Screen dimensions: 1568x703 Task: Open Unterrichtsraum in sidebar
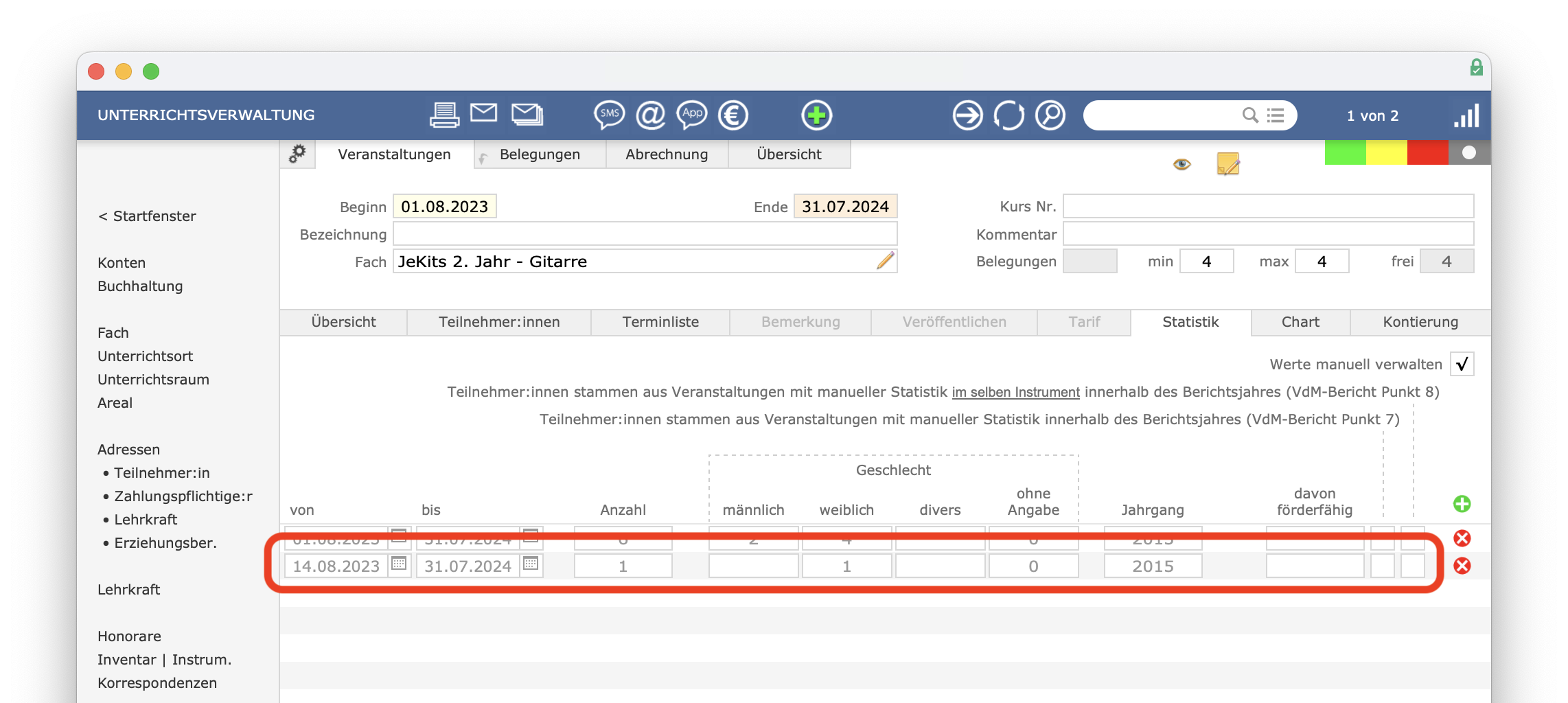click(x=153, y=380)
